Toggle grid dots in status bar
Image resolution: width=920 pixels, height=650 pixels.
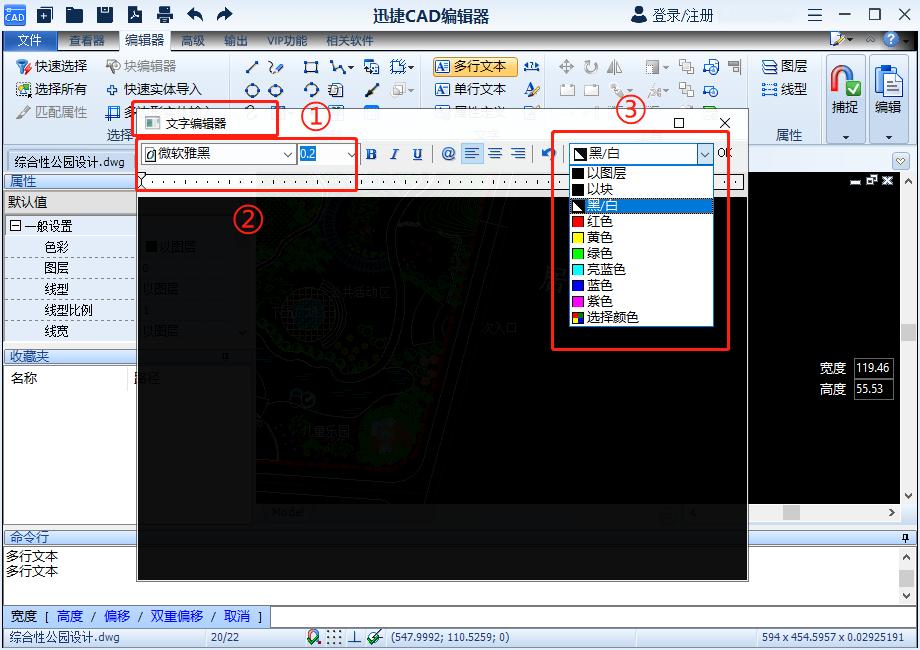(334, 637)
